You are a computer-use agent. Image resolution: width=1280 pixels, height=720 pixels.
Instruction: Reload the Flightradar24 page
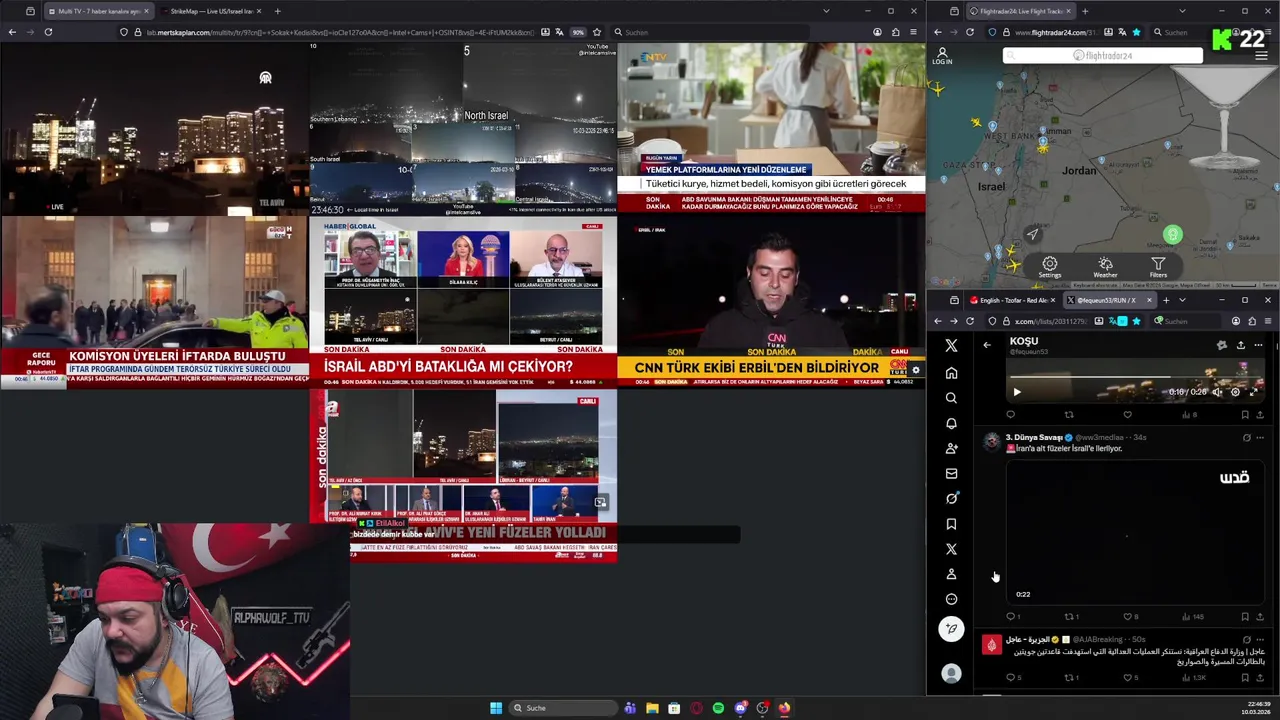(x=970, y=32)
